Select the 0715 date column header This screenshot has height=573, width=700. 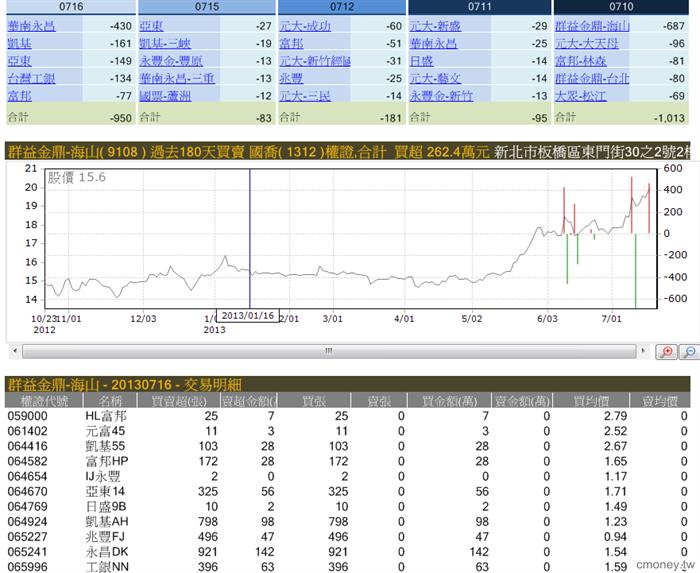207,7
